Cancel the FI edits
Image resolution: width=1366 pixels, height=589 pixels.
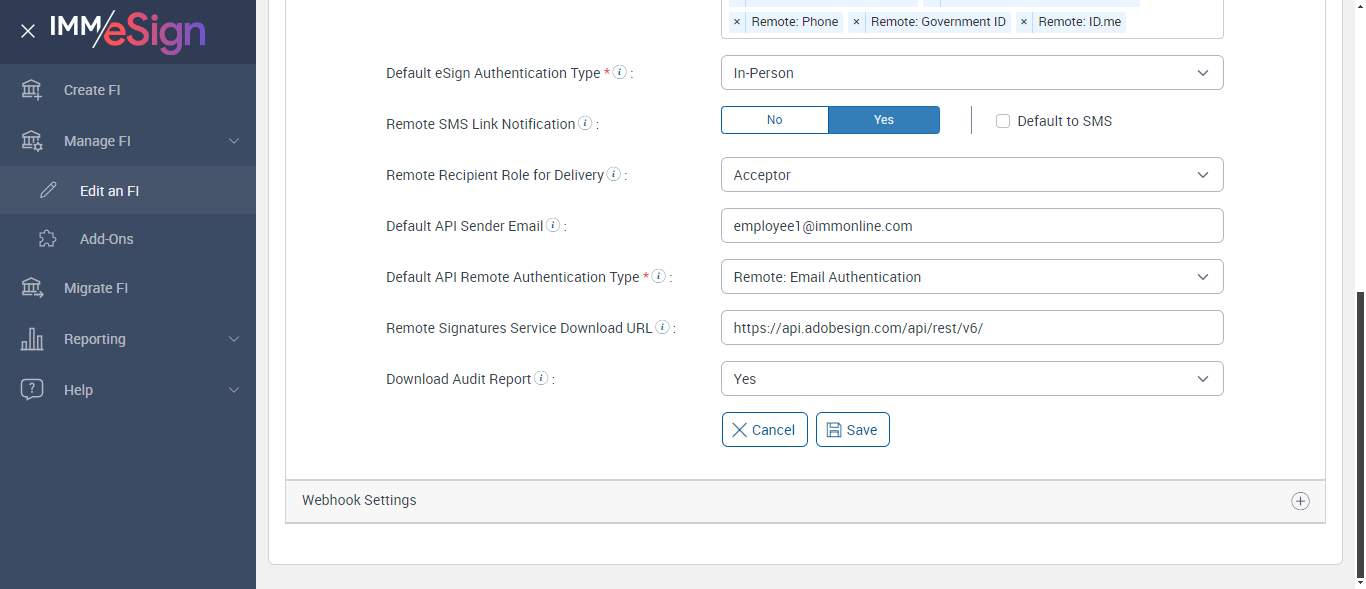coord(764,430)
